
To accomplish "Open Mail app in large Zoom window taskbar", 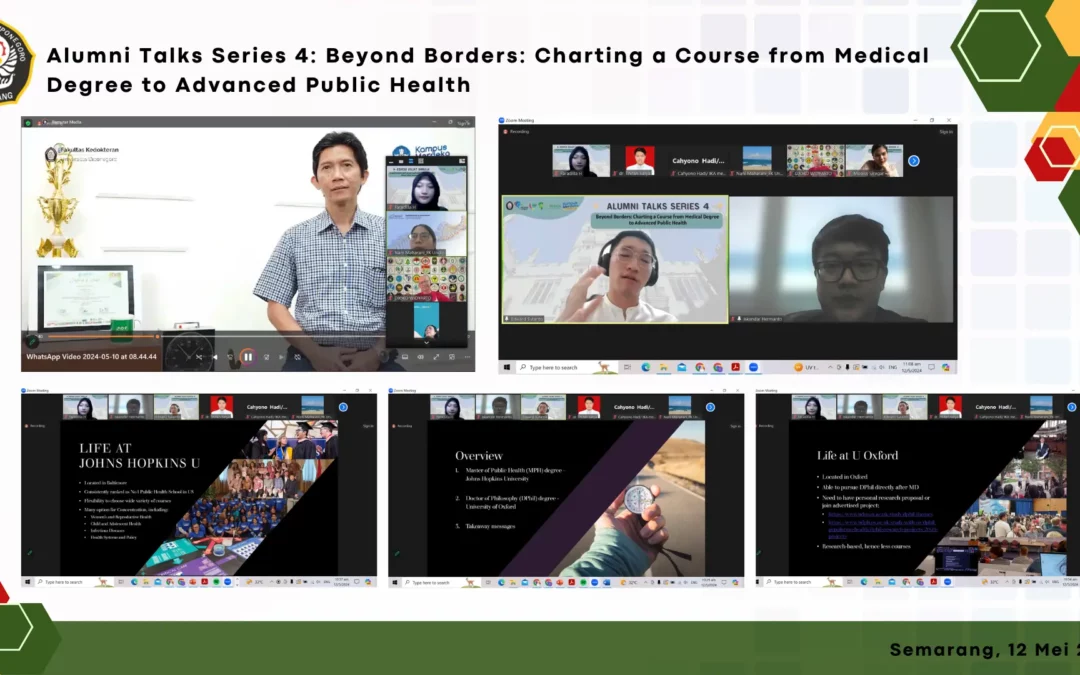I will pos(682,367).
